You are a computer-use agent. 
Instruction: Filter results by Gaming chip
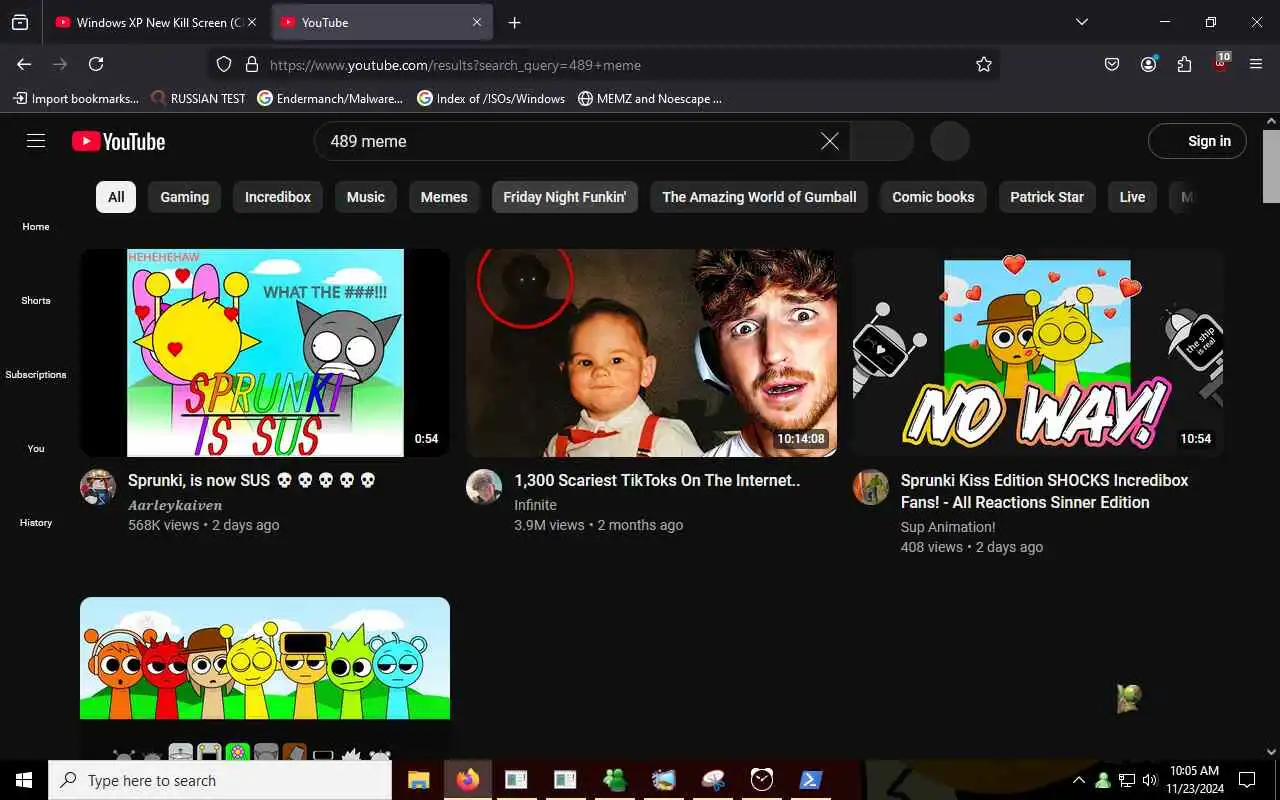(185, 197)
